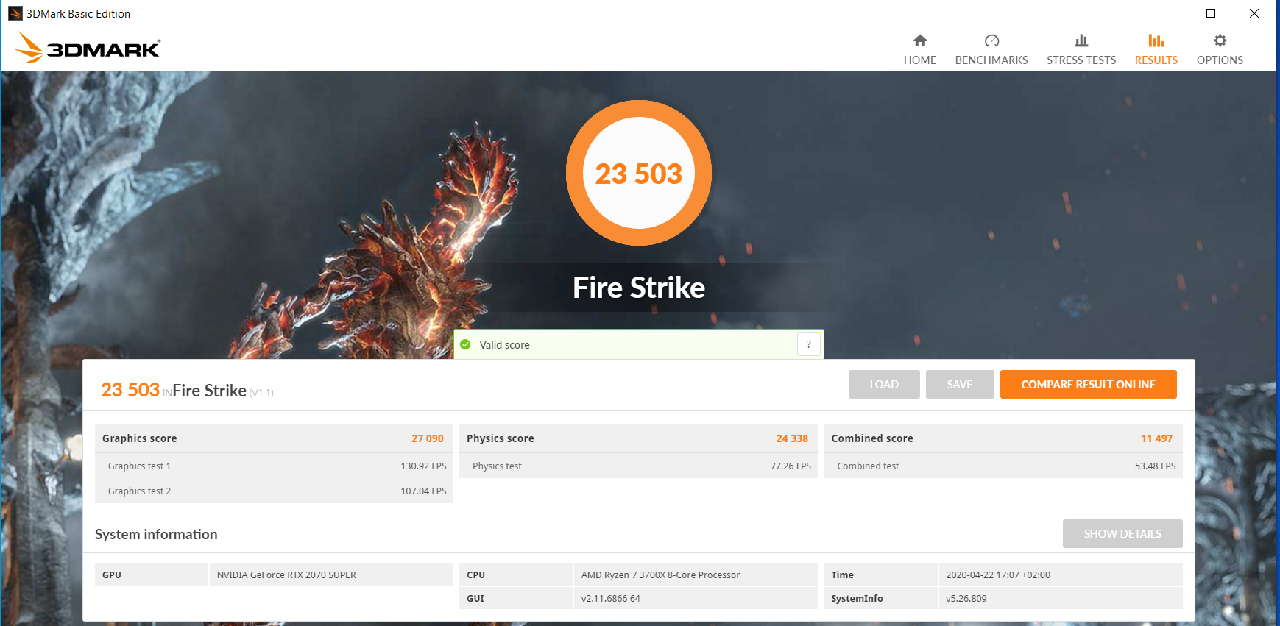Click the Combined score header
The image size is (1280, 626).
coord(872,438)
